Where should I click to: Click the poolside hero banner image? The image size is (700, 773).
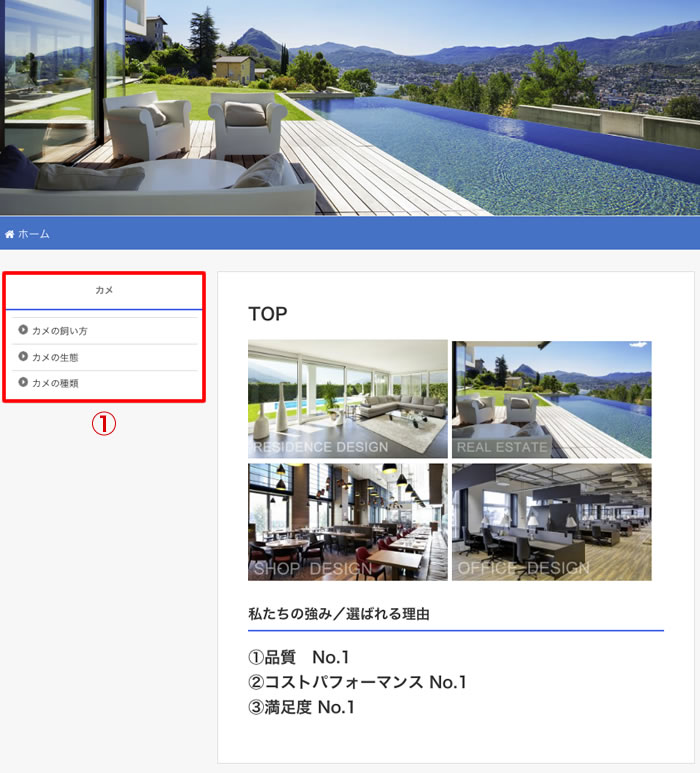click(x=350, y=107)
